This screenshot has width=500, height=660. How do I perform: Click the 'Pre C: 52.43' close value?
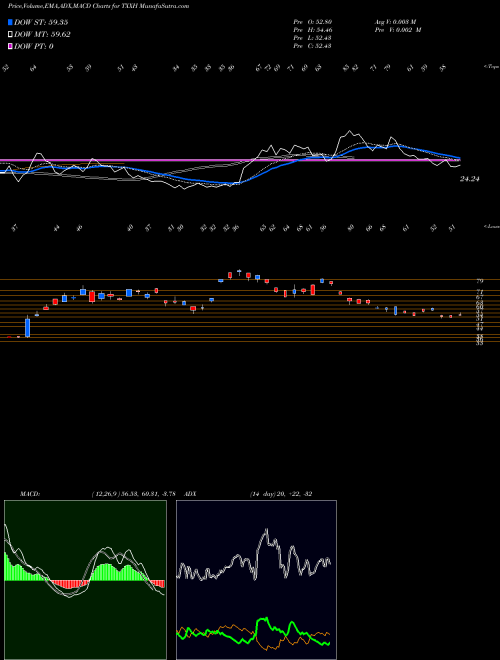coord(312,46)
